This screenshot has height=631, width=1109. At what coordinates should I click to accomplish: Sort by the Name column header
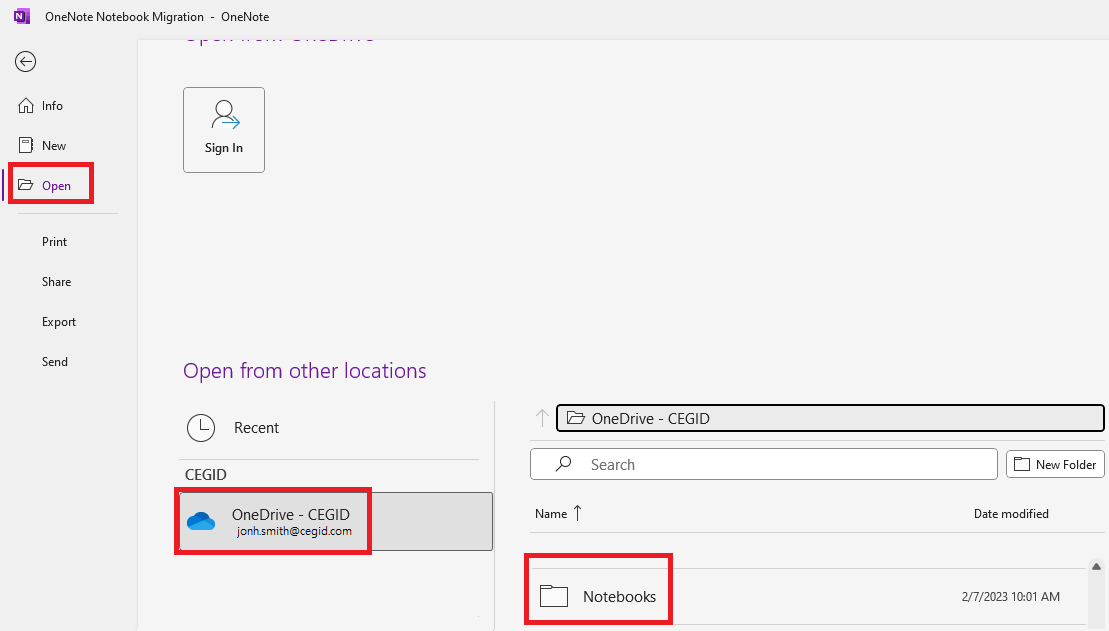558,514
